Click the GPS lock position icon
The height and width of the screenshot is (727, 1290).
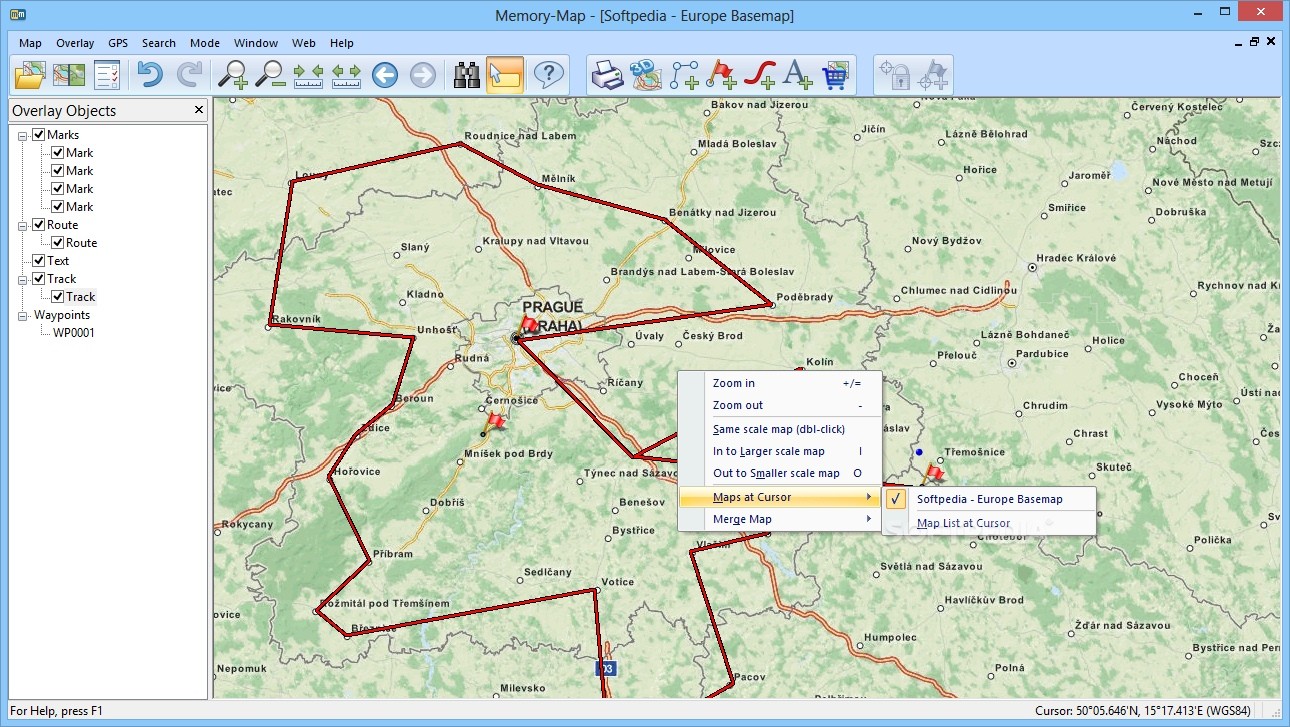(895, 75)
